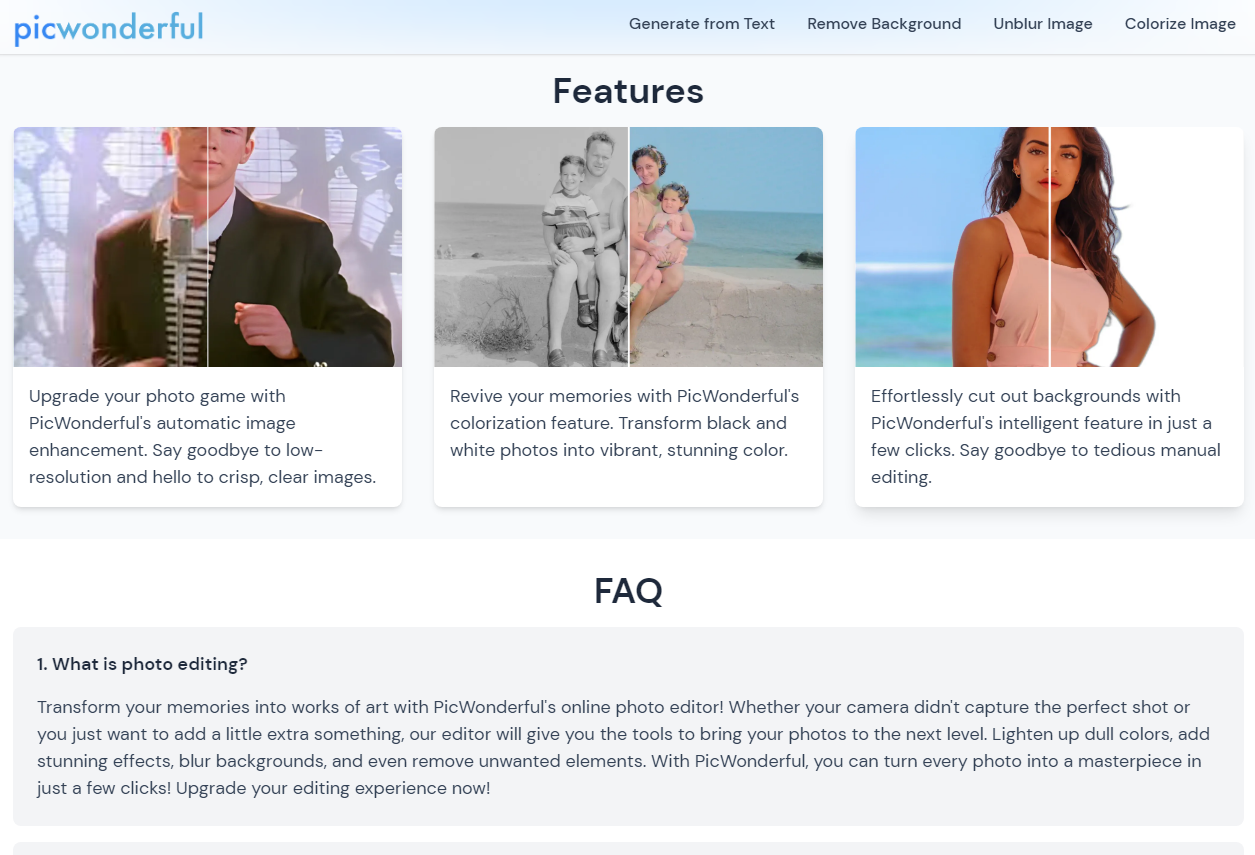Click the black and white photo half

[x=531, y=247]
